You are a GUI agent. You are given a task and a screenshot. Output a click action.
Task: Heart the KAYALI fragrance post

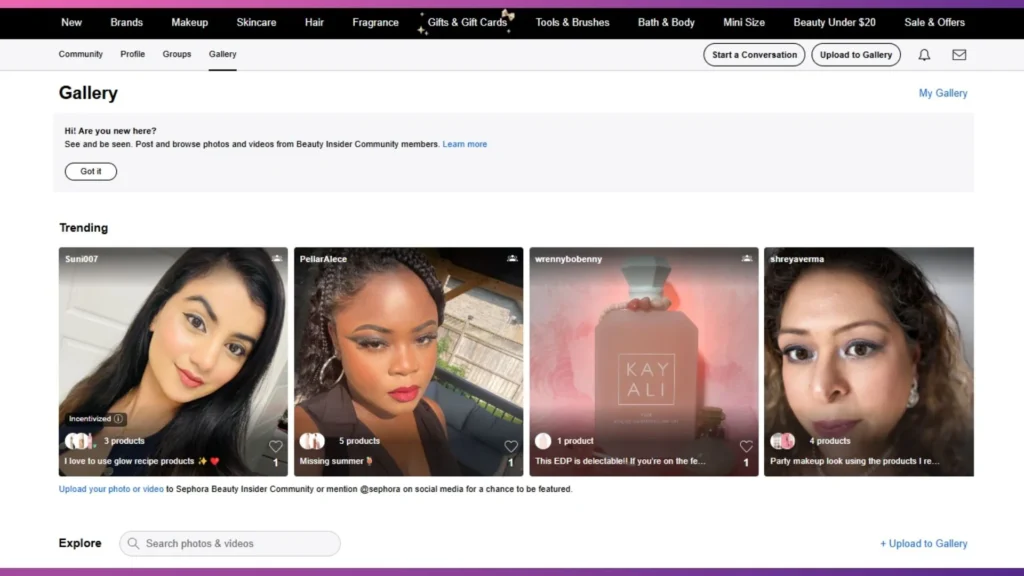(746, 446)
